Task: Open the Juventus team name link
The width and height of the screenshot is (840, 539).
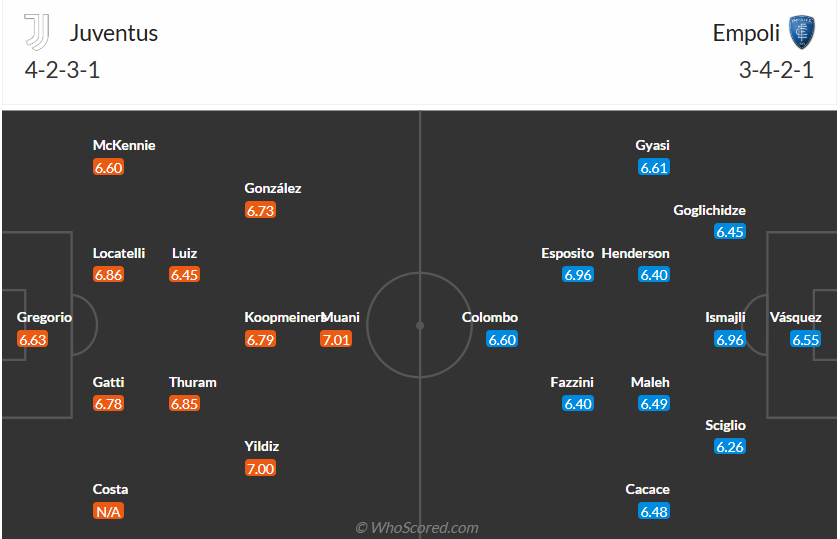Action: click(x=114, y=32)
